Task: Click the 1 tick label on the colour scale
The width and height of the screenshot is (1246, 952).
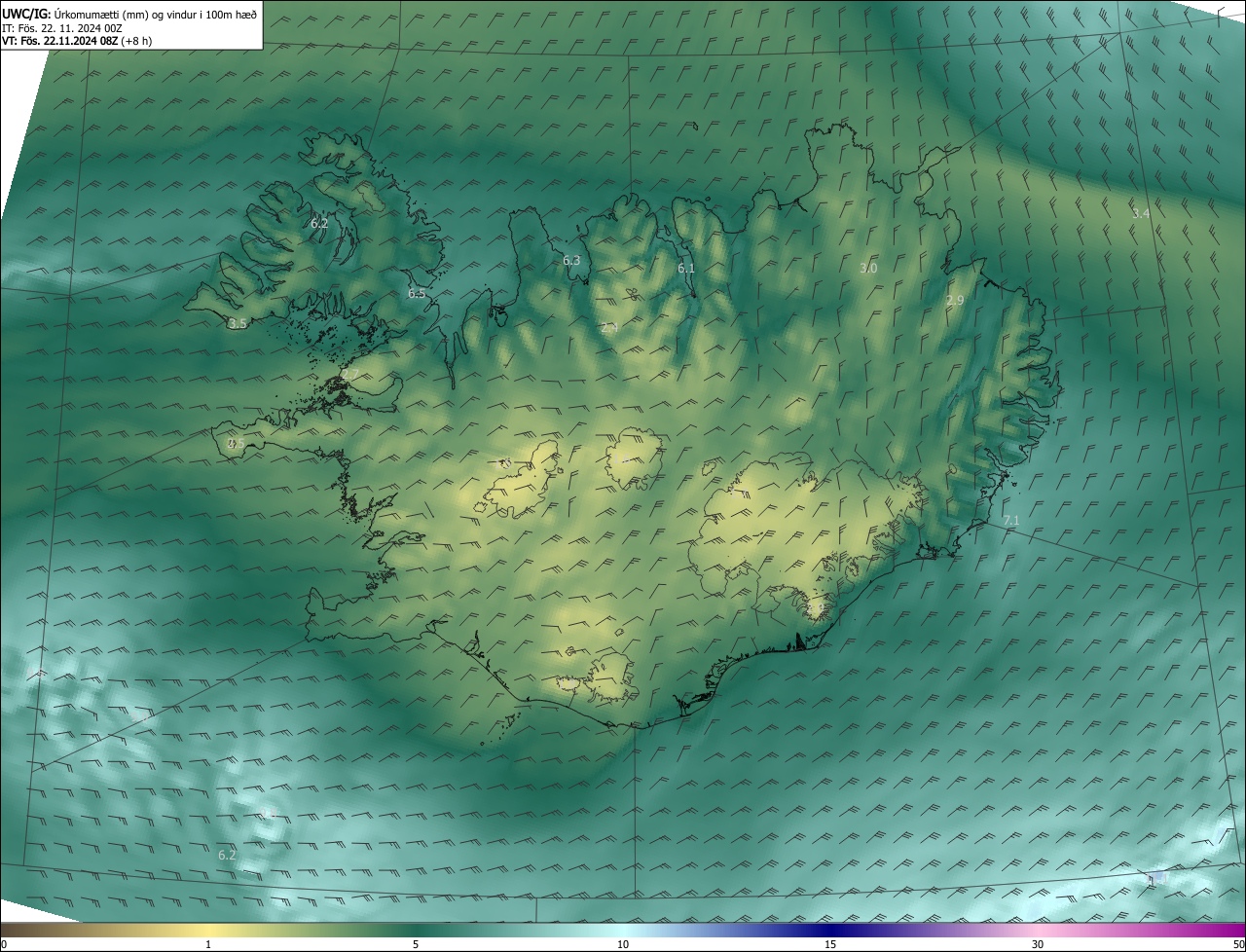Action: 208,944
